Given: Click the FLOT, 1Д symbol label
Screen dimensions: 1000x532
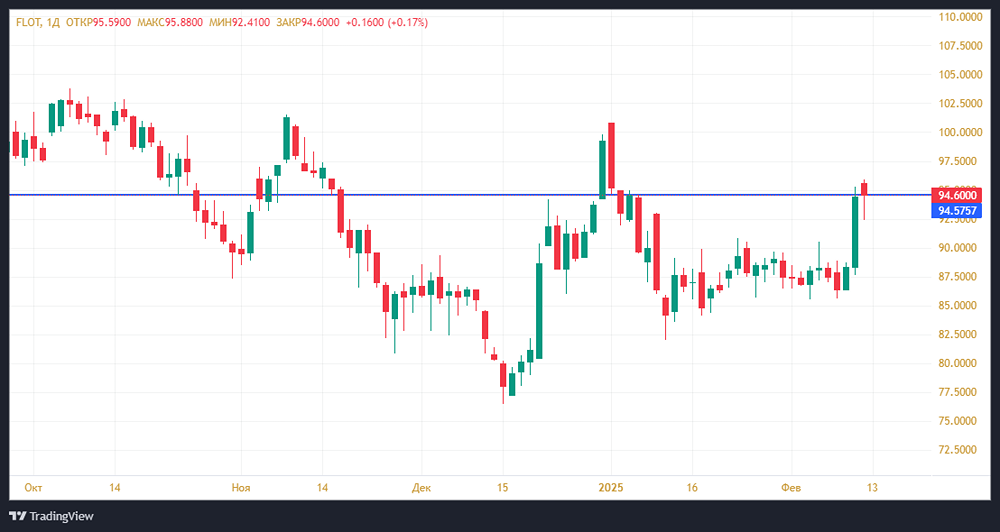Looking at the screenshot, I should pos(38,22).
